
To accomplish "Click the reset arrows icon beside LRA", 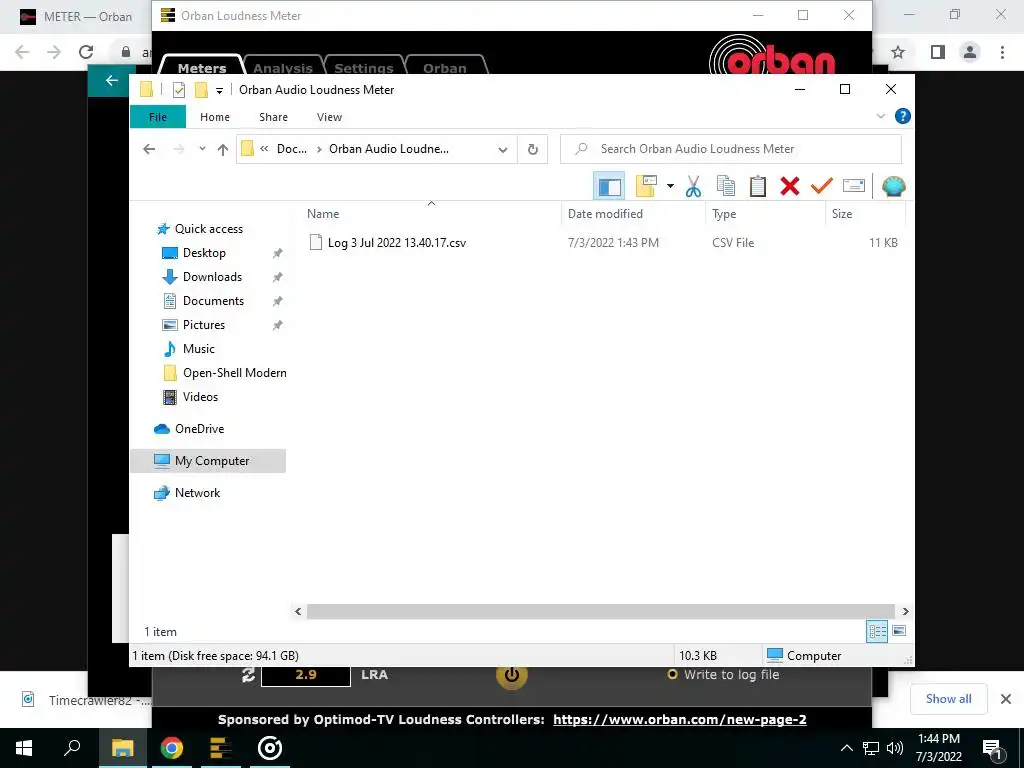I will pos(248,675).
